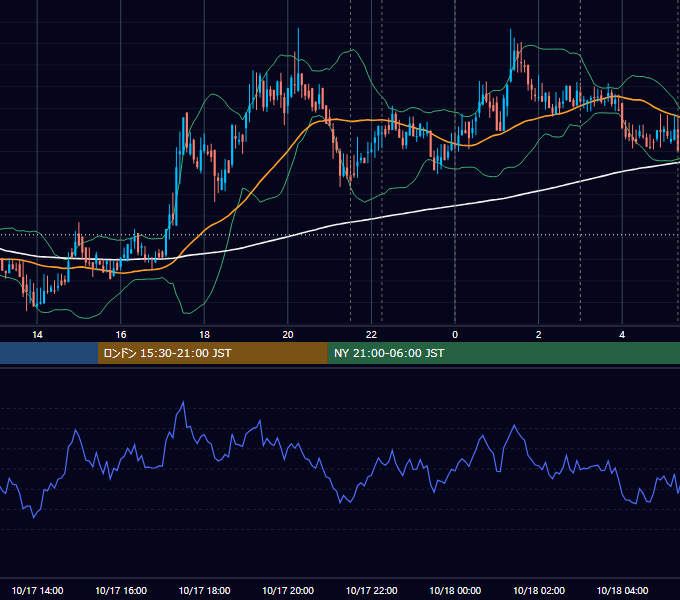Click the 10/17 22:00 date label
Image resolution: width=680 pixels, height=600 pixels.
[371, 590]
